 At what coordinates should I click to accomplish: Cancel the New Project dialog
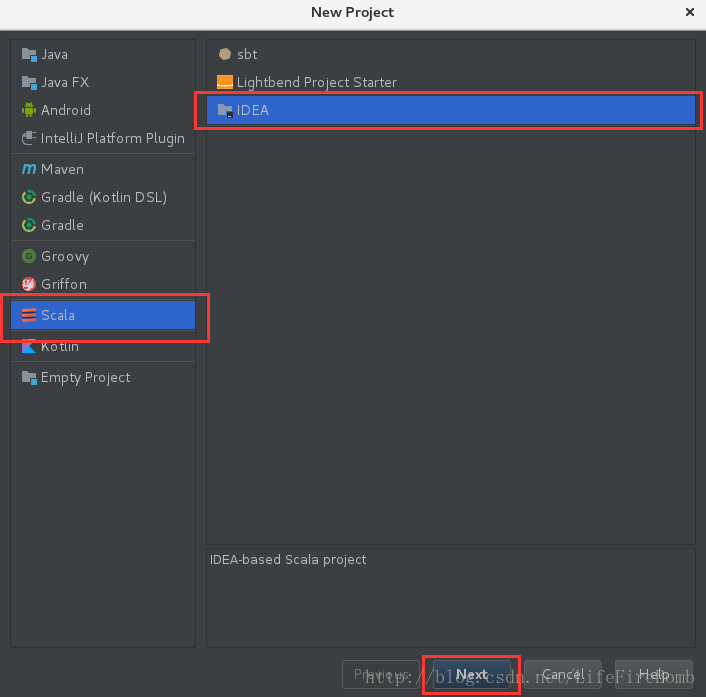[563, 674]
